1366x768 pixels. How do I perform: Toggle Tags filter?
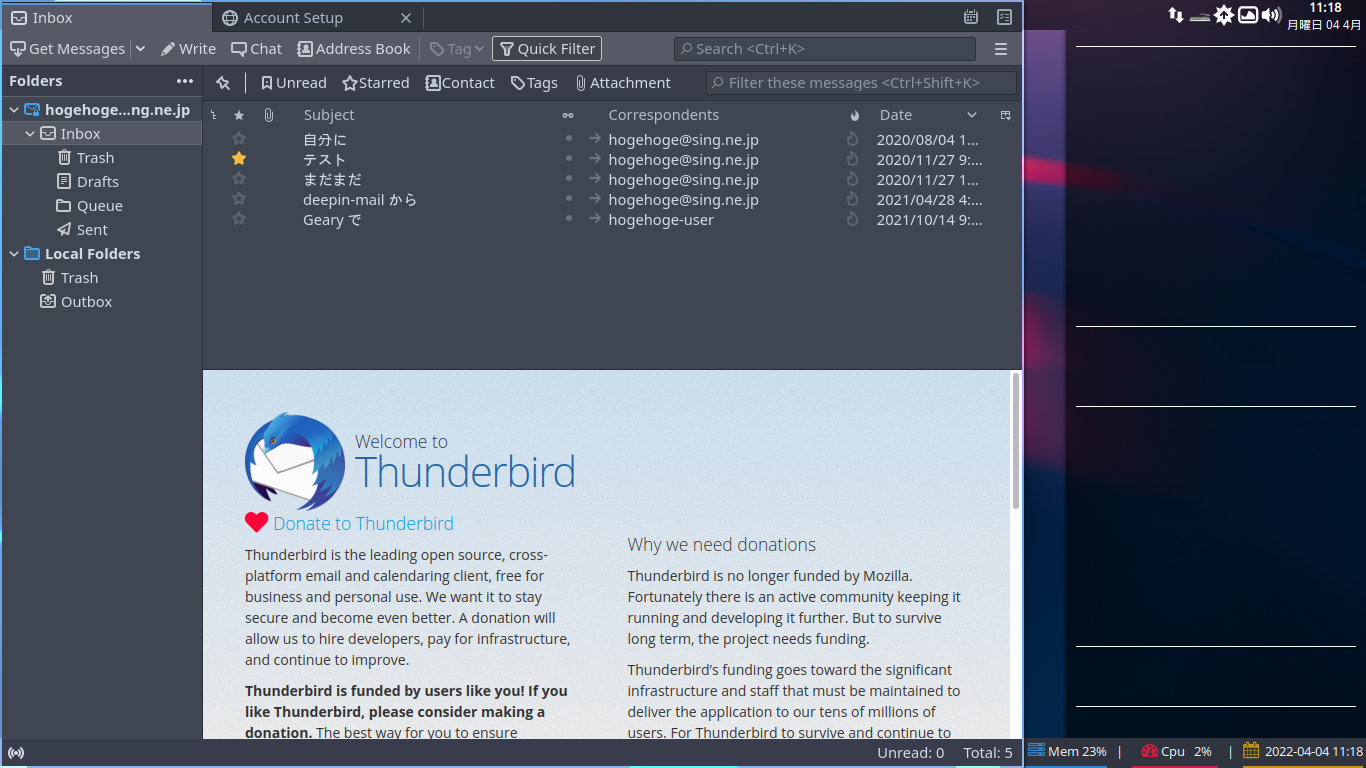coord(534,83)
